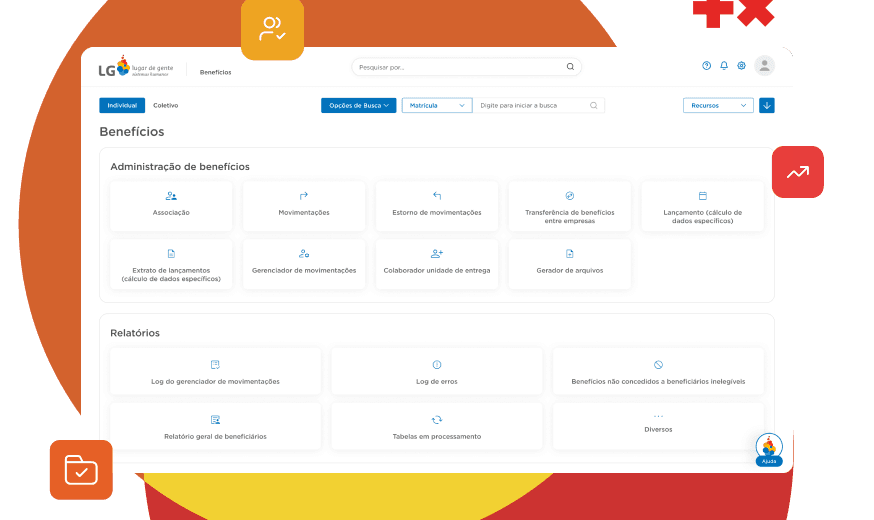Open settings gear icon in header
The image size is (874, 520).
[x=741, y=66]
